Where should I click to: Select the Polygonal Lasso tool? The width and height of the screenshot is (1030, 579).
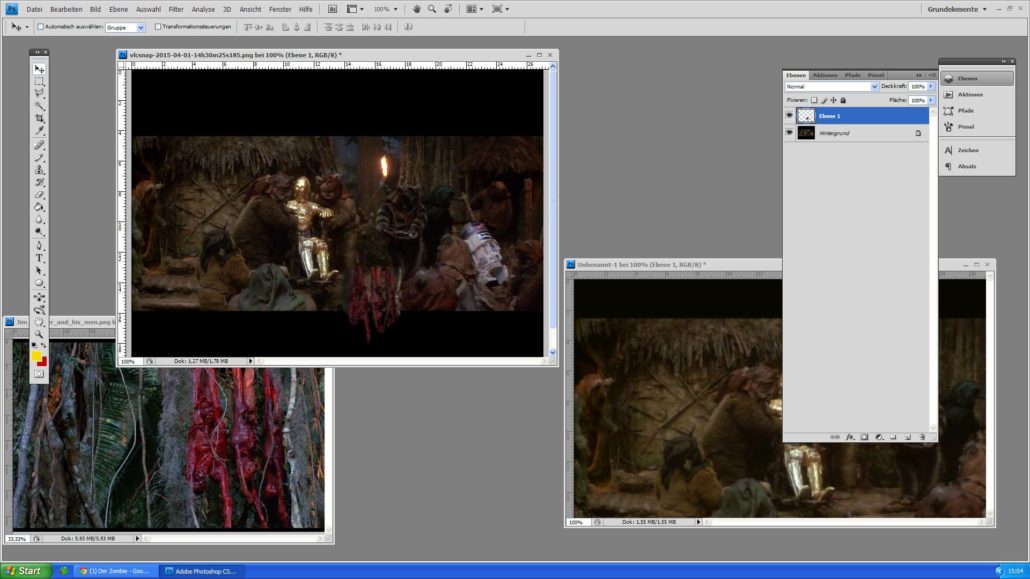coord(39,94)
